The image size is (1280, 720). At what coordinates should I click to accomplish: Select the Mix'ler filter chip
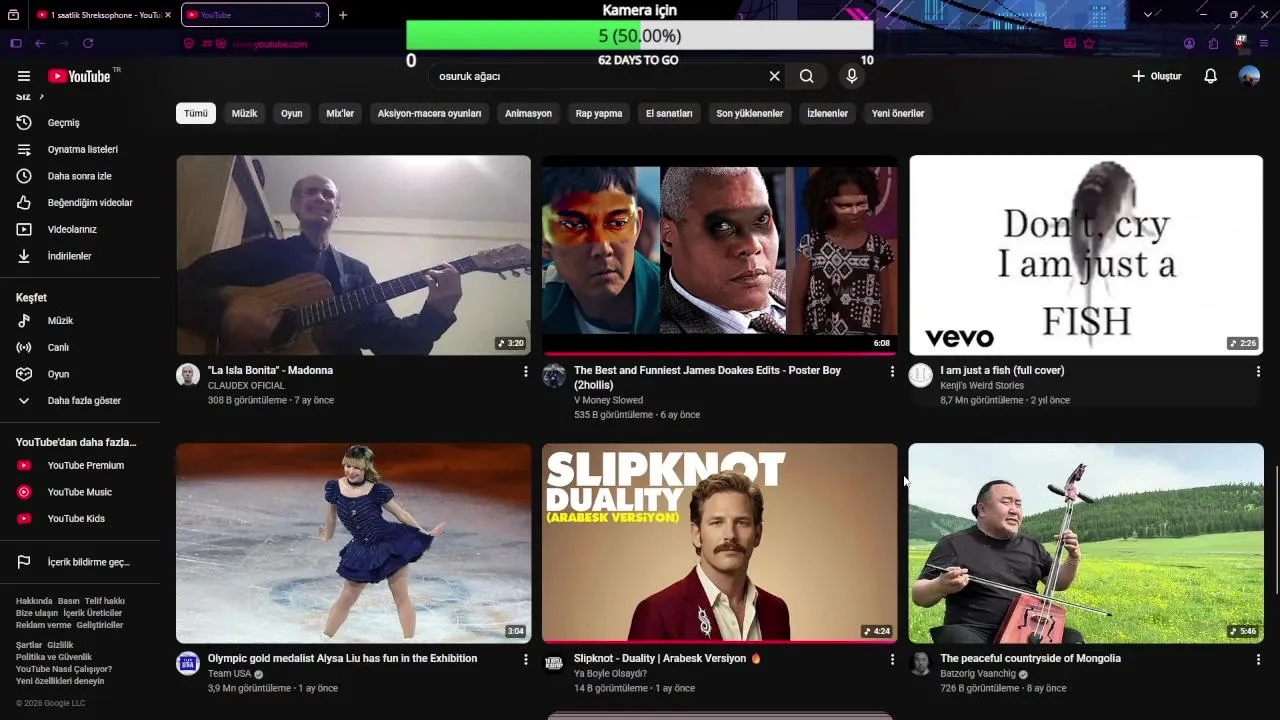tap(340, 113)
